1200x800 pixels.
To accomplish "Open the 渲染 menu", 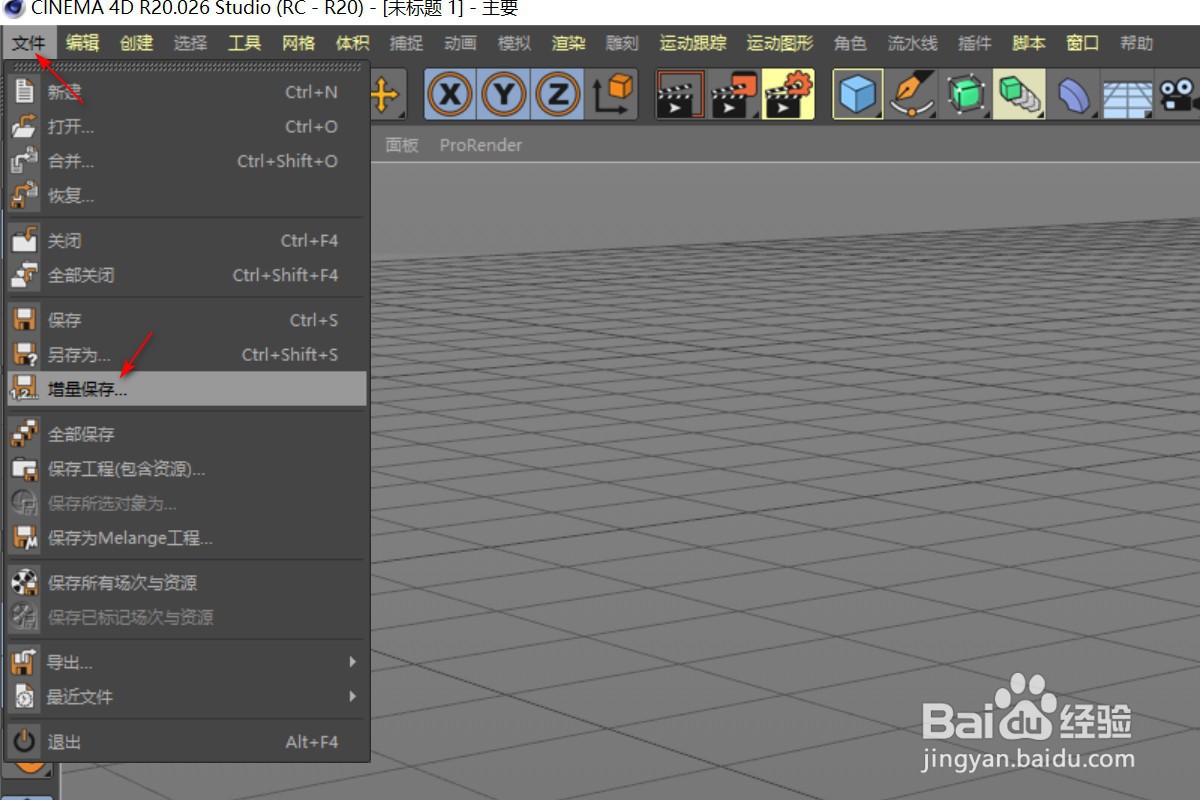I will pyautogui.click(x=569, y=43).
